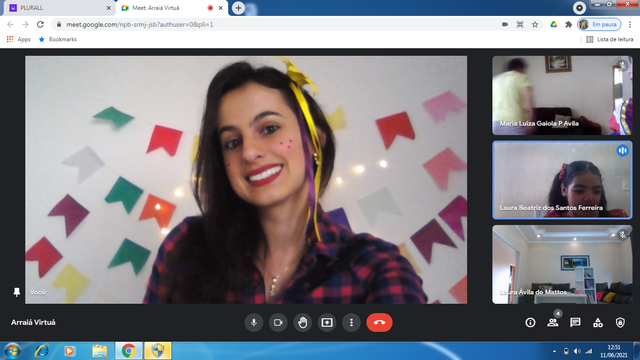Screen dimensions: 640x360
Task: Click the Google Drive extension icon
Action: click(x=553, y=24)
